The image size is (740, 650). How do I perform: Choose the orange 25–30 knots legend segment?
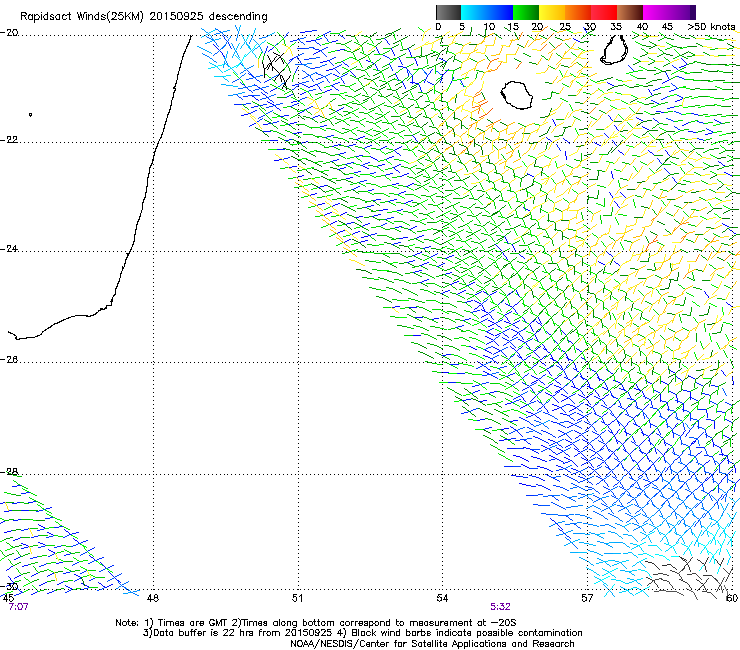(578, 12)
